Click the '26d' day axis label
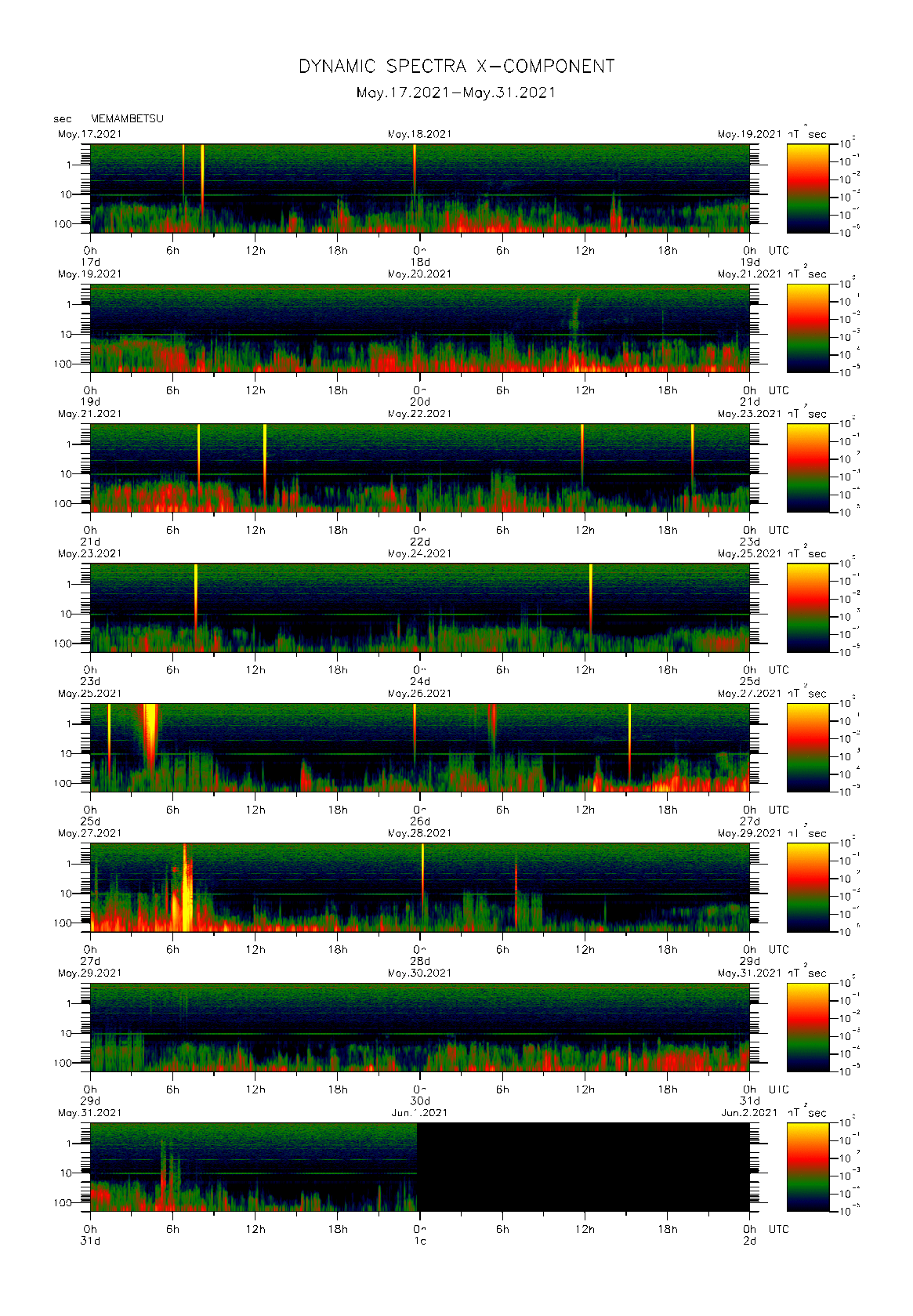Viewport: 913px width, 1316px height. click(420, 821)
